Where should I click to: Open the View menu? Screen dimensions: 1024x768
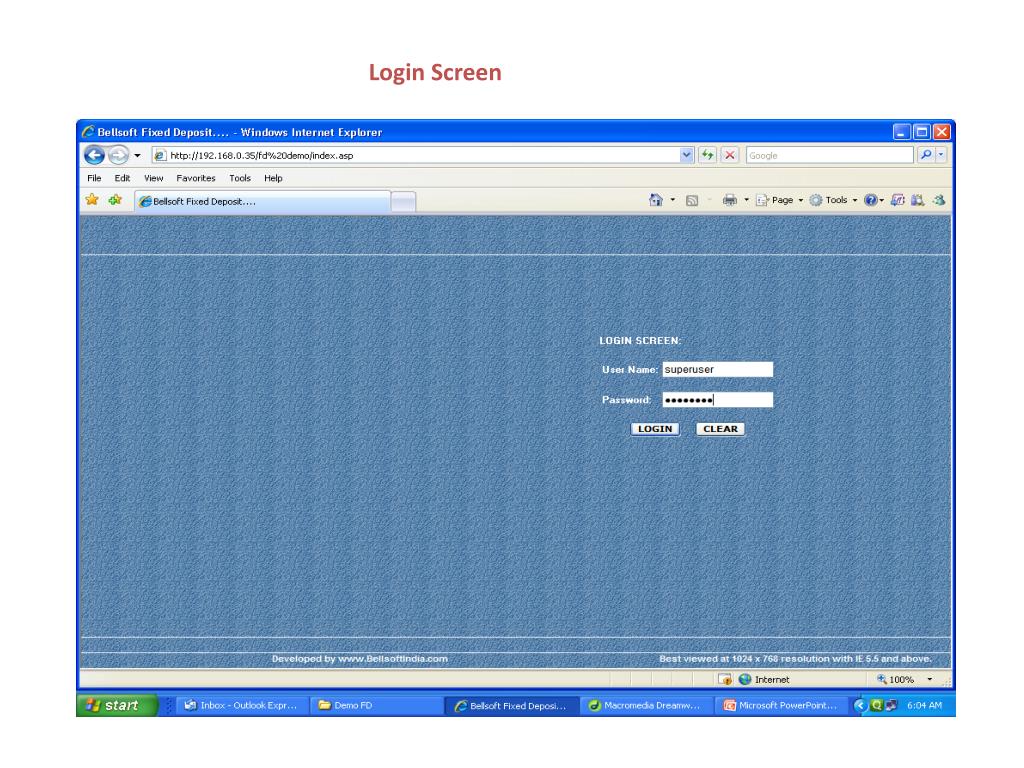153,178
